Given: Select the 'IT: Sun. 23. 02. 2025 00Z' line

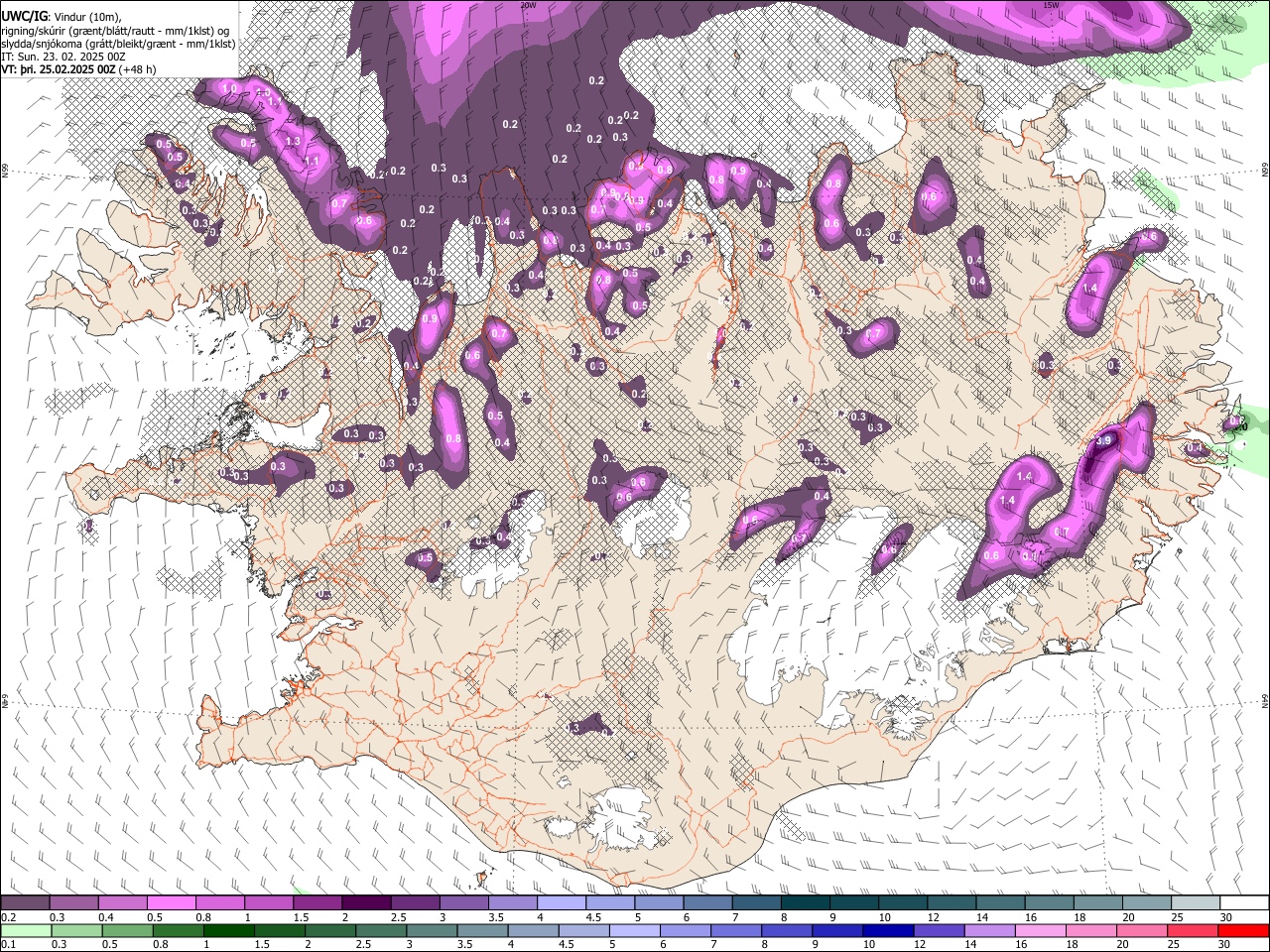Looking at the screenshot, I should [x=63, y=58].
